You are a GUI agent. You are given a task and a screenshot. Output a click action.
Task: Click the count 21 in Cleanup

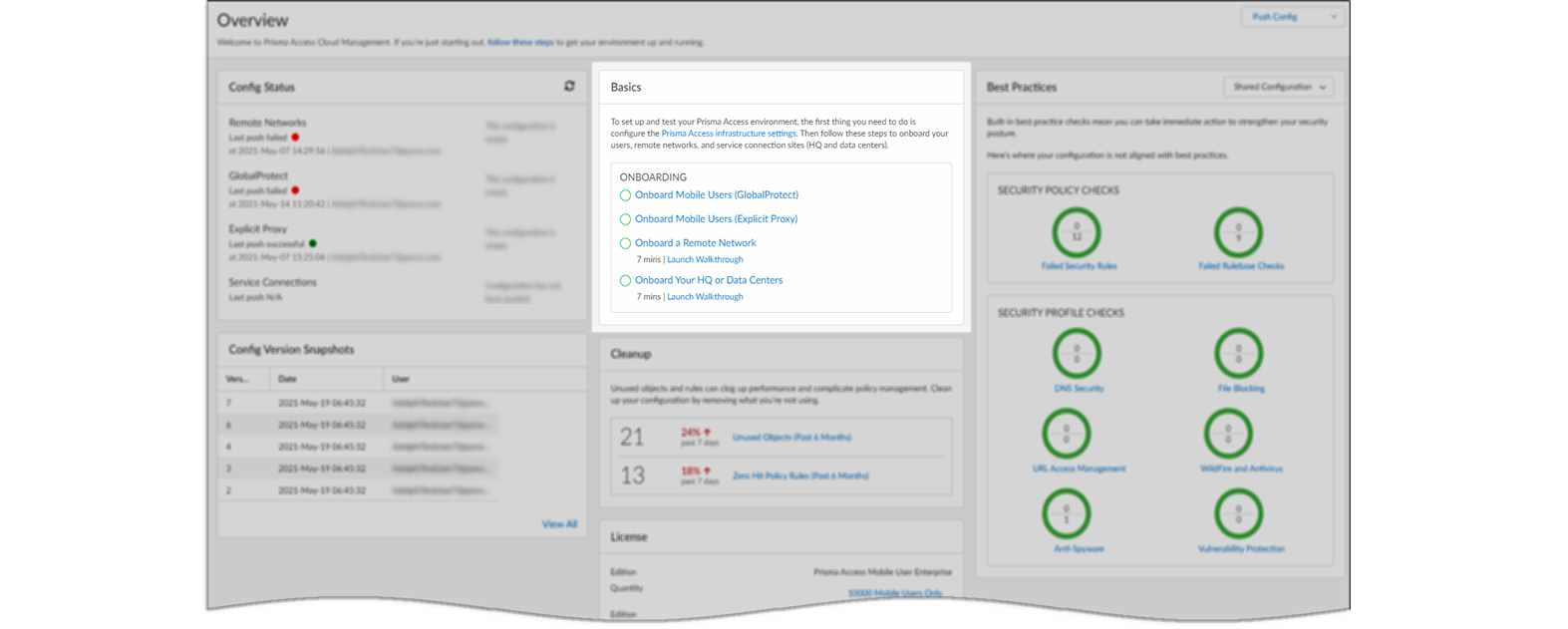(632, 438)
